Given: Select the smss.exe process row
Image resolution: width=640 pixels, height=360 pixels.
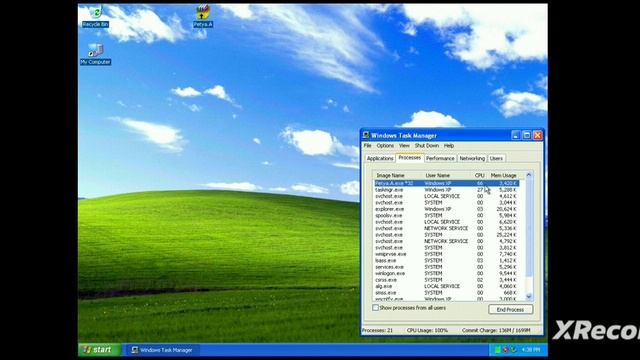Looking at the screenshot, I should 447,293.
